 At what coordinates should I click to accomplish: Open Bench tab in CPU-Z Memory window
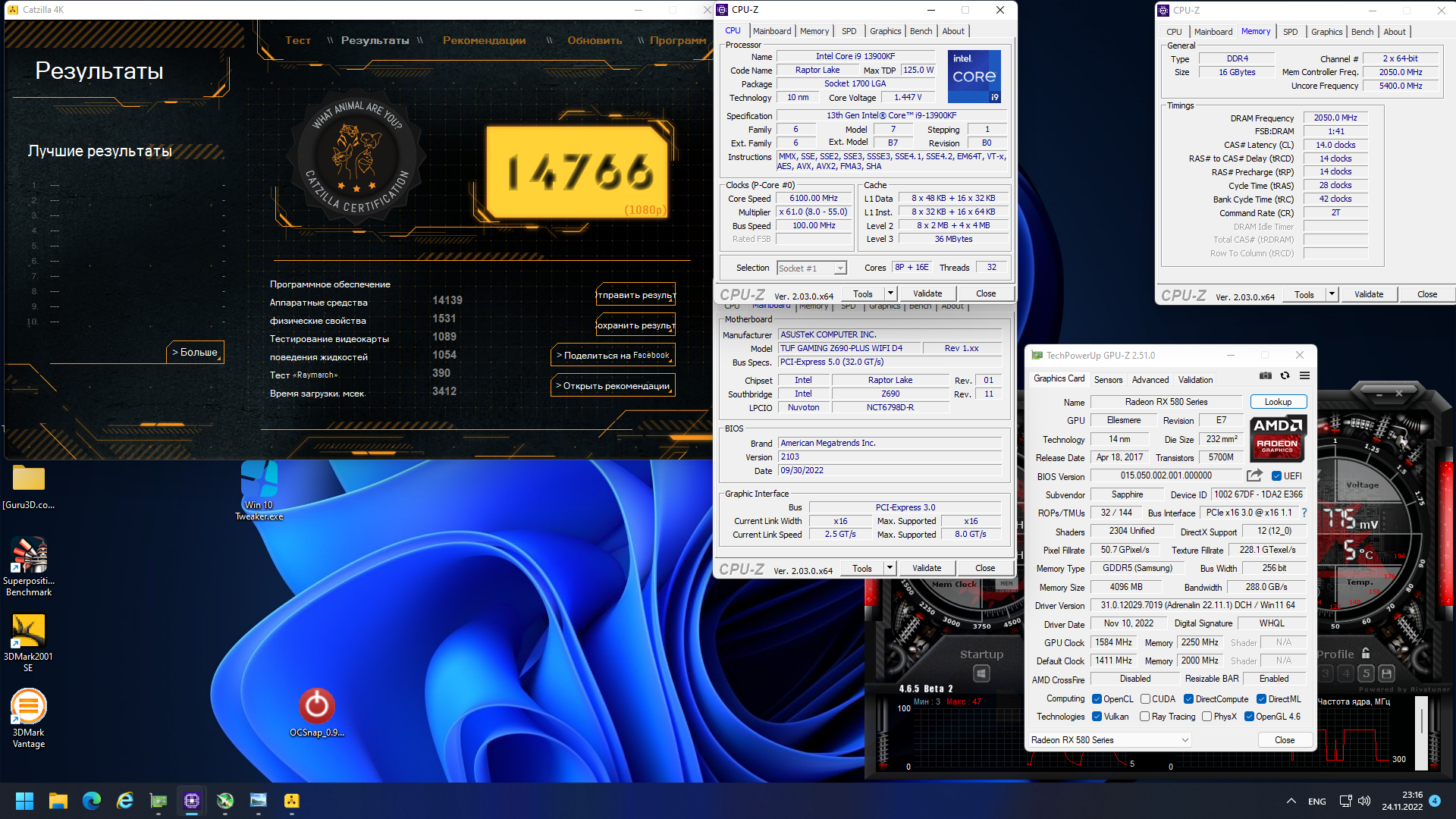(1362, 32)
